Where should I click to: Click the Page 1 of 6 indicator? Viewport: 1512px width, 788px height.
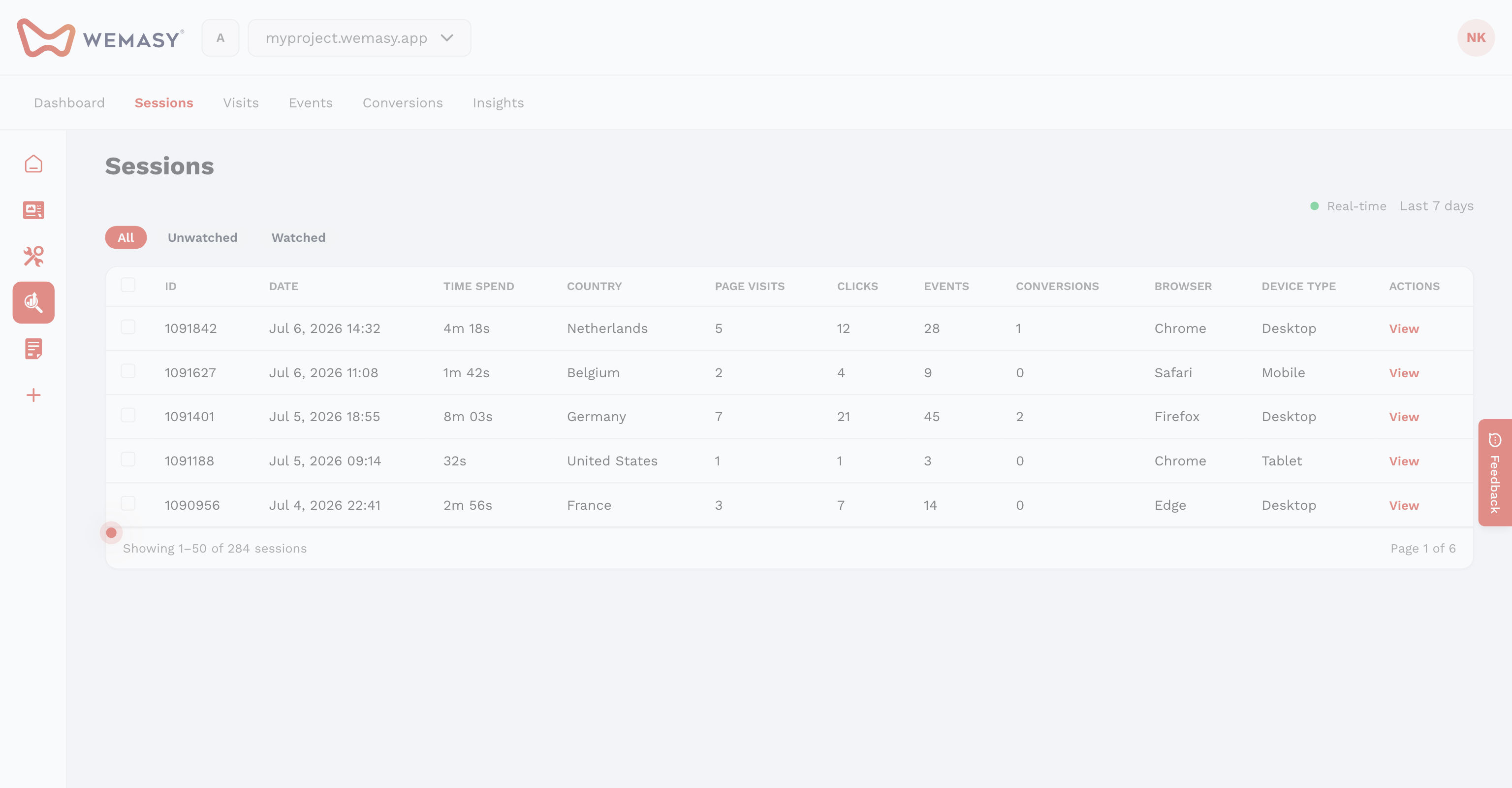(1423, 548)
